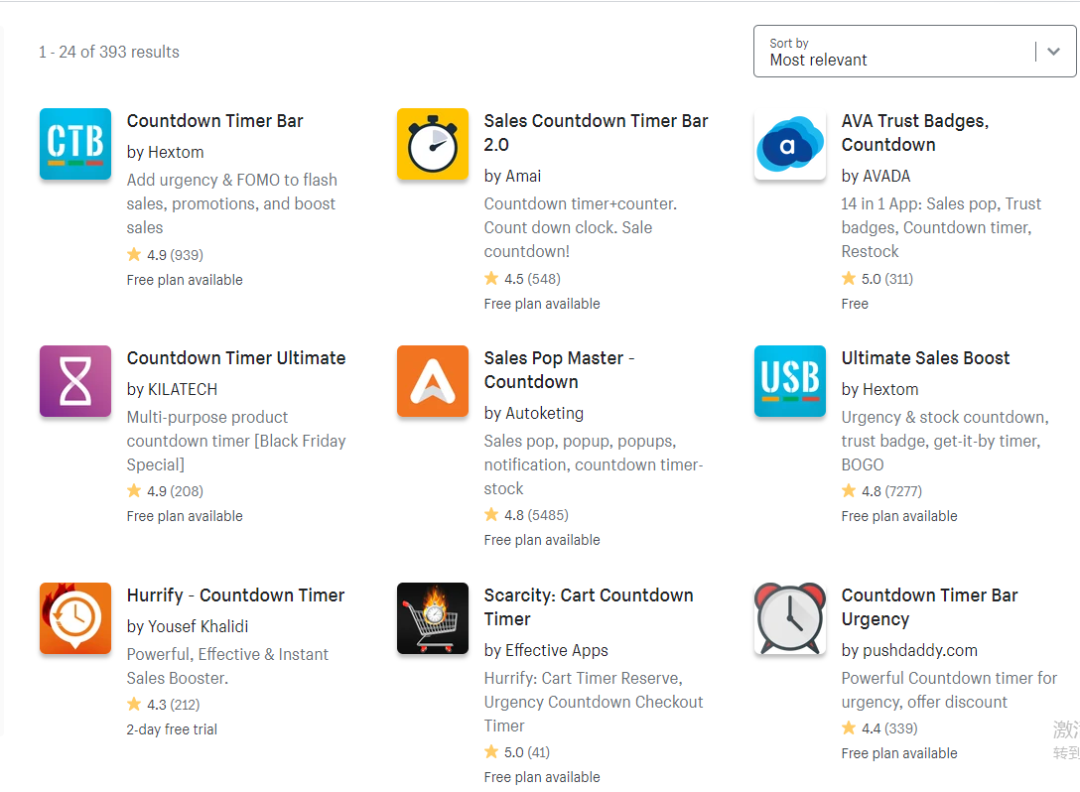Click the 5.0 (311) rating
The width and height of the screenshot is (1080, 792).
point(877,279)
